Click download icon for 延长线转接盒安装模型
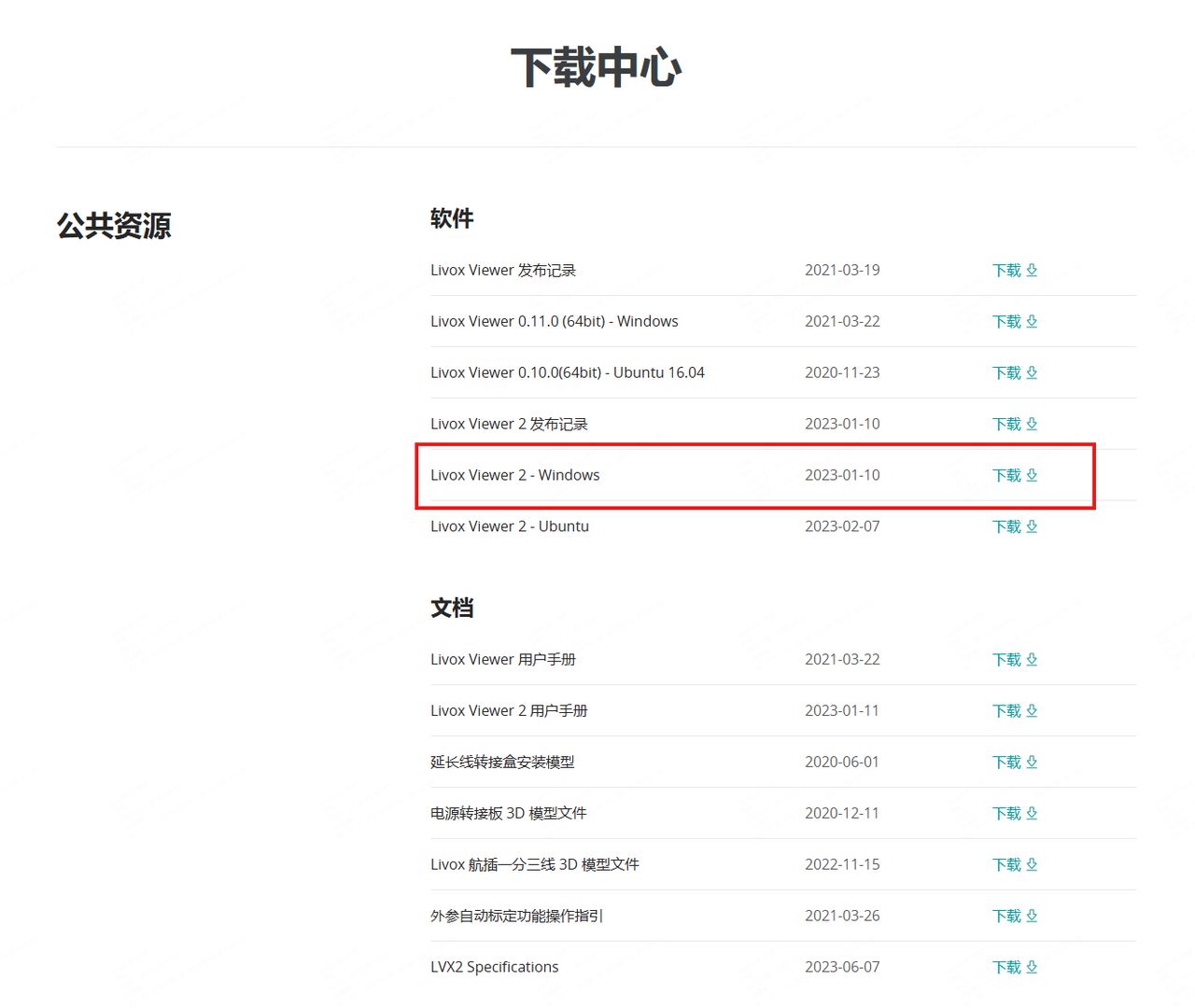This screenshot has width=1195, height=1008. (1032, 762)
